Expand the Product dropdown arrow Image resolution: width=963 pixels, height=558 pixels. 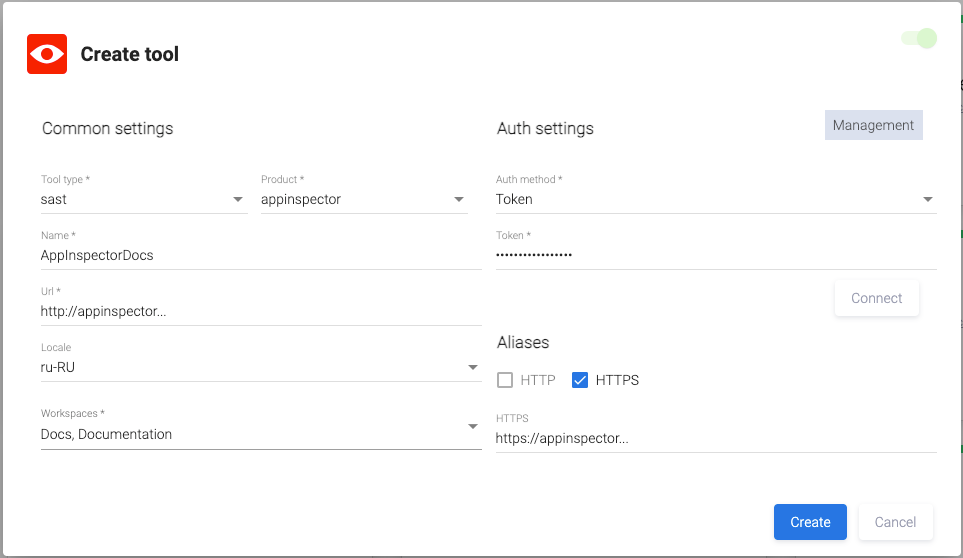click(x=459, y=199)
